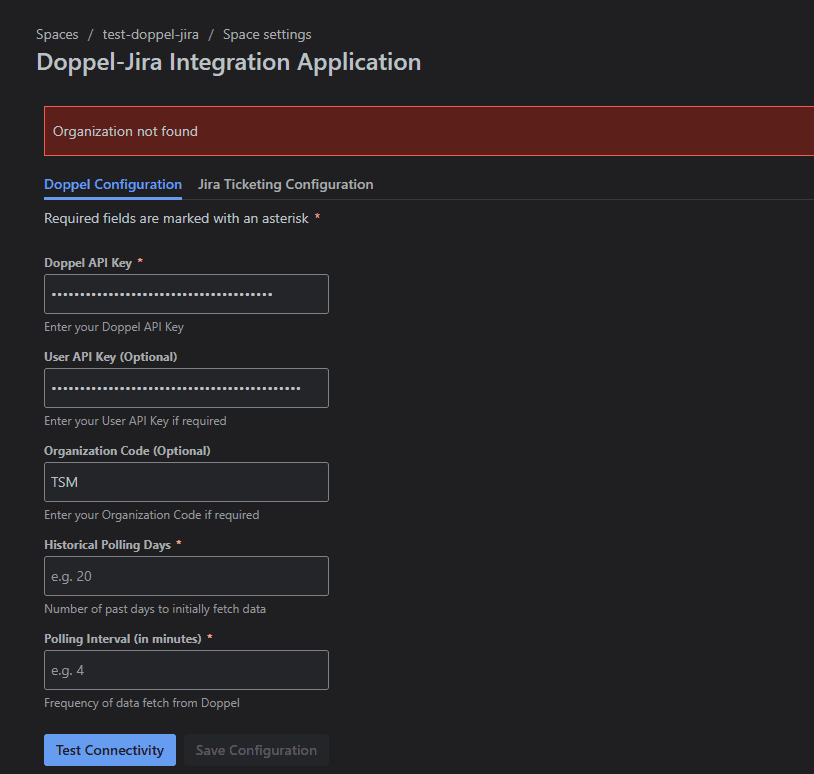Switch to the Jira Ticketing Configuration tab
The image size is (814, 774).
click(285, 184)
